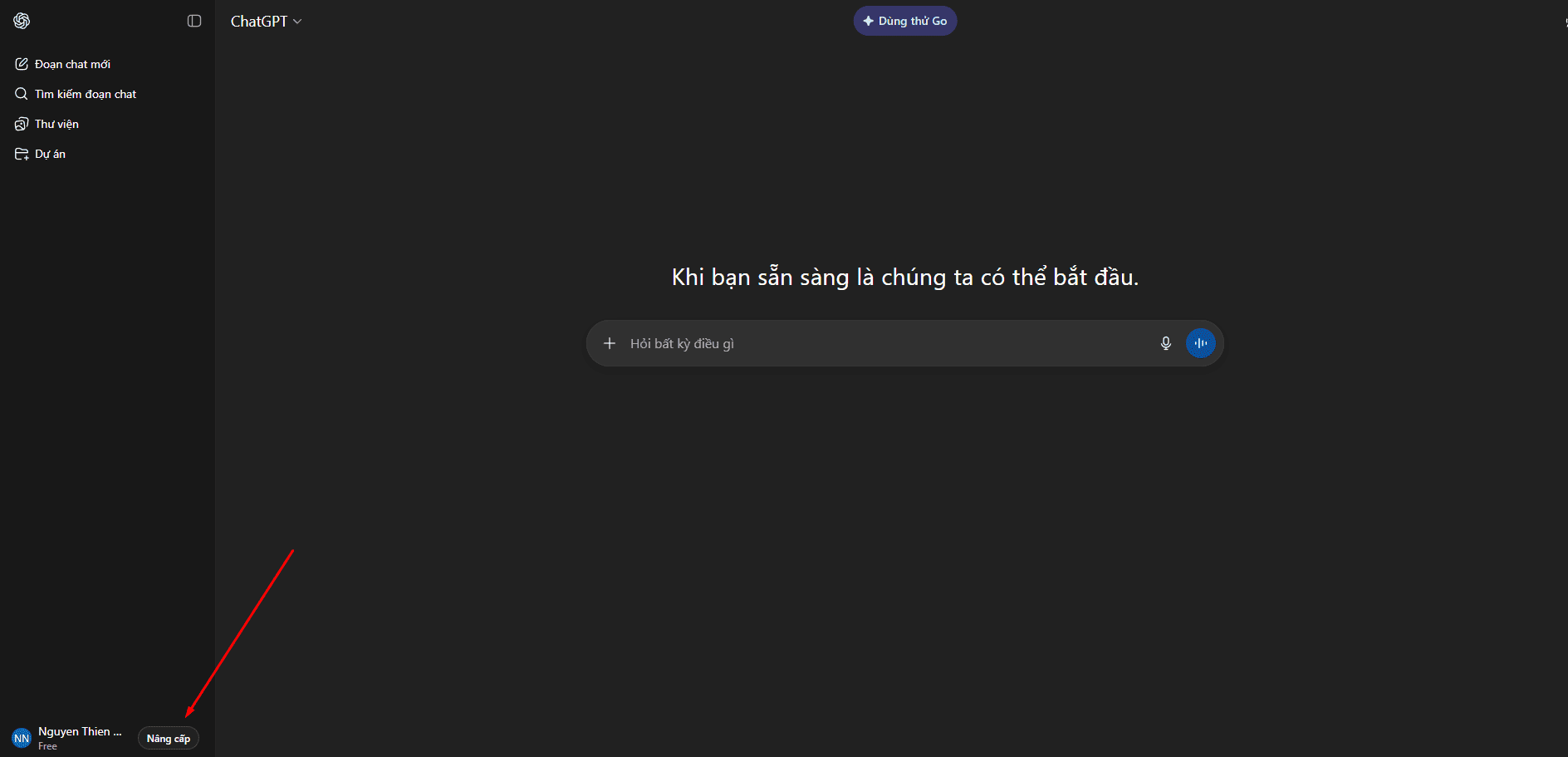
Task: Open chat search using the magnifier icon
Action: [22, 93]
